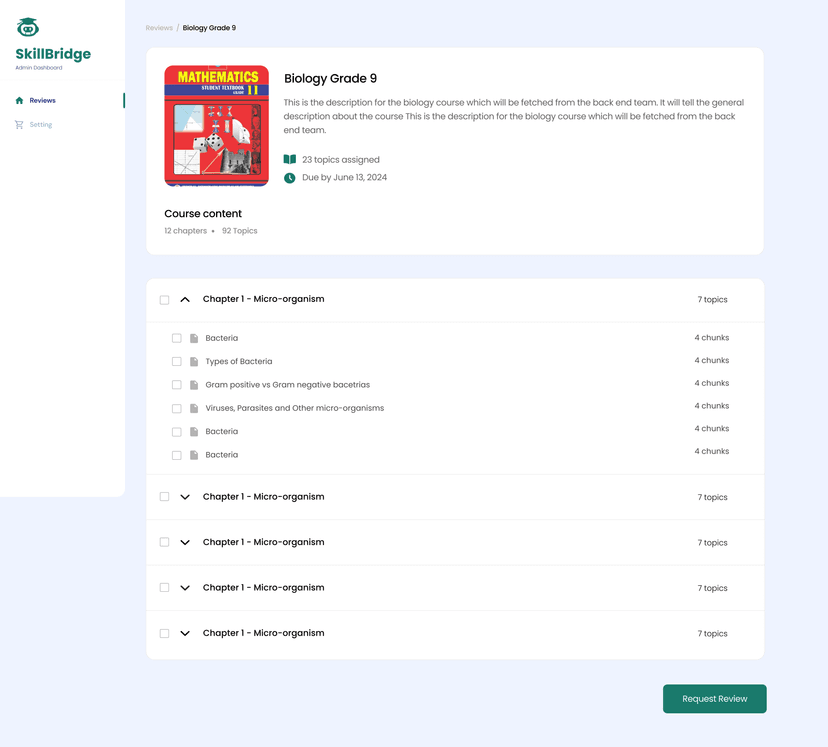Go back via the Reviews breadcrumb link
The height and width of the screenshot is (747, 828).
coord(159,28)
